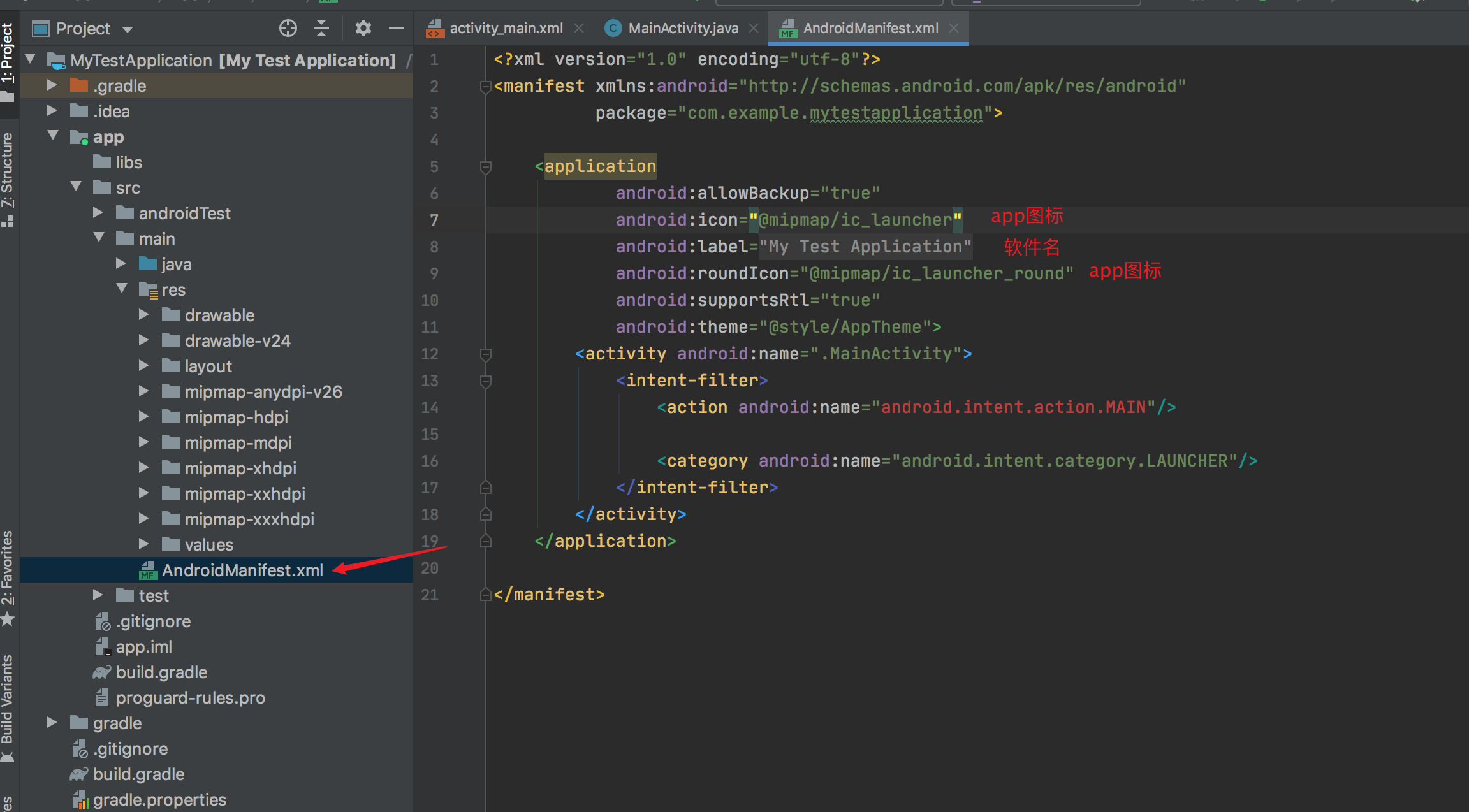This screenshot has width=1469, height=812.
Task: Expand the values folder arrow
Action: (144, 544)
